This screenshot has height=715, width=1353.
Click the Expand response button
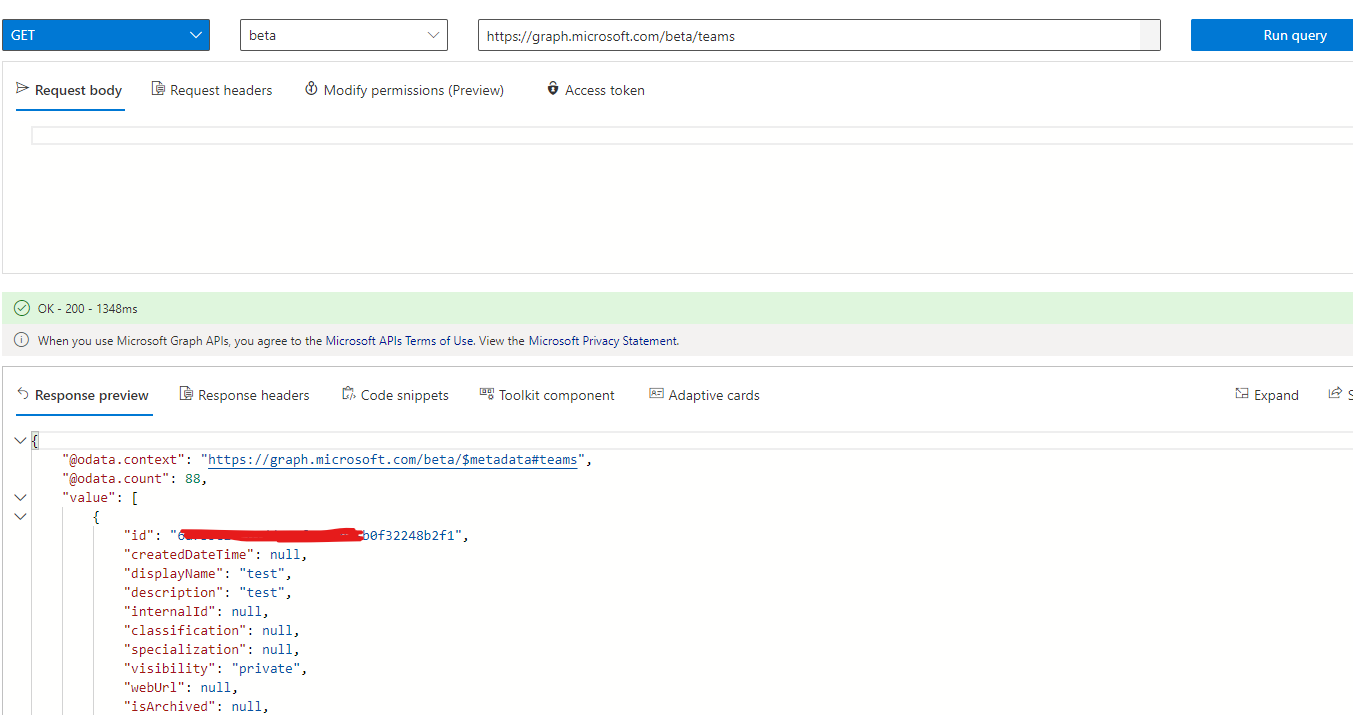click(1267, 395)
